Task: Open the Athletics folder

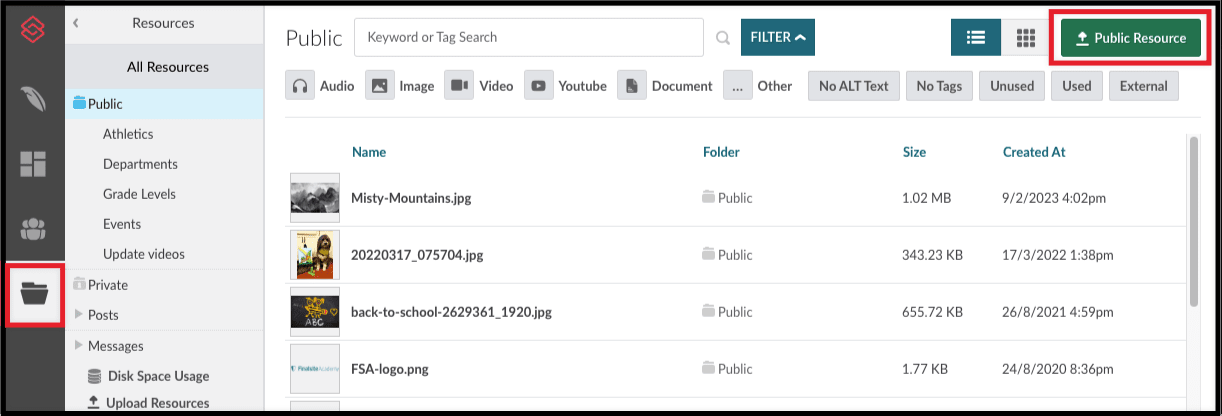Action: tap(128, 134)
